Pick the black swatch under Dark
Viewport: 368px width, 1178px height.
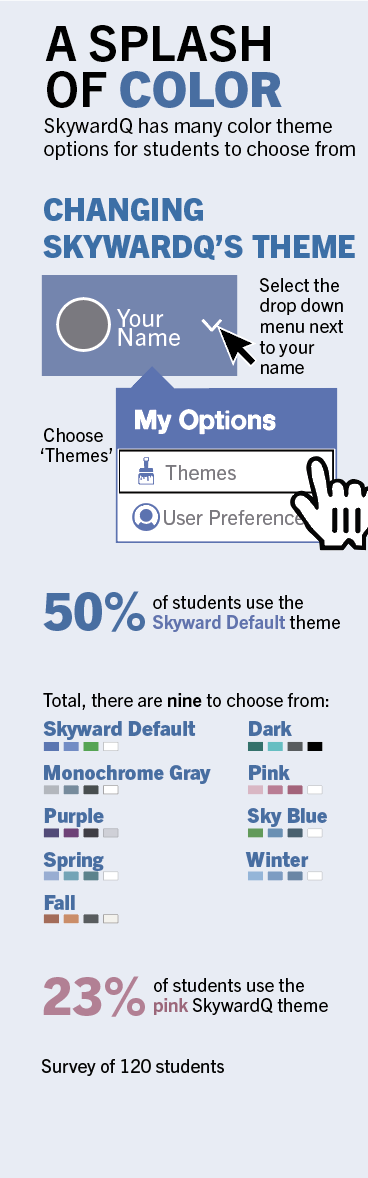315,747
